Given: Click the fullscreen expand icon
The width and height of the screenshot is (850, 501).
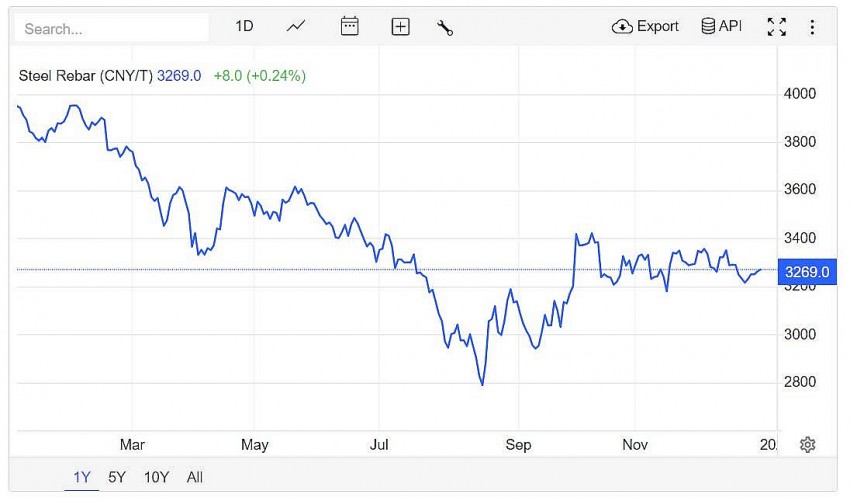Looking at the screenshot, I should click(776, 27).
